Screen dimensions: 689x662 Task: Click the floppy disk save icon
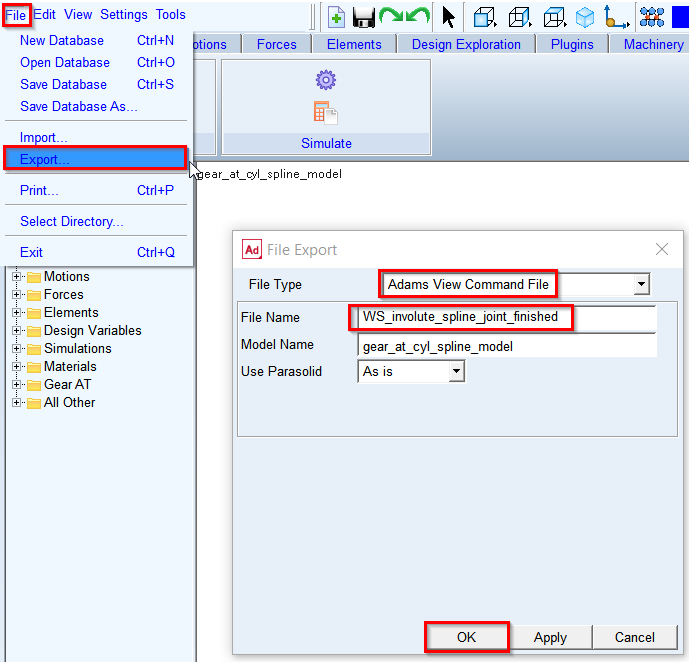tap(363, 18)
